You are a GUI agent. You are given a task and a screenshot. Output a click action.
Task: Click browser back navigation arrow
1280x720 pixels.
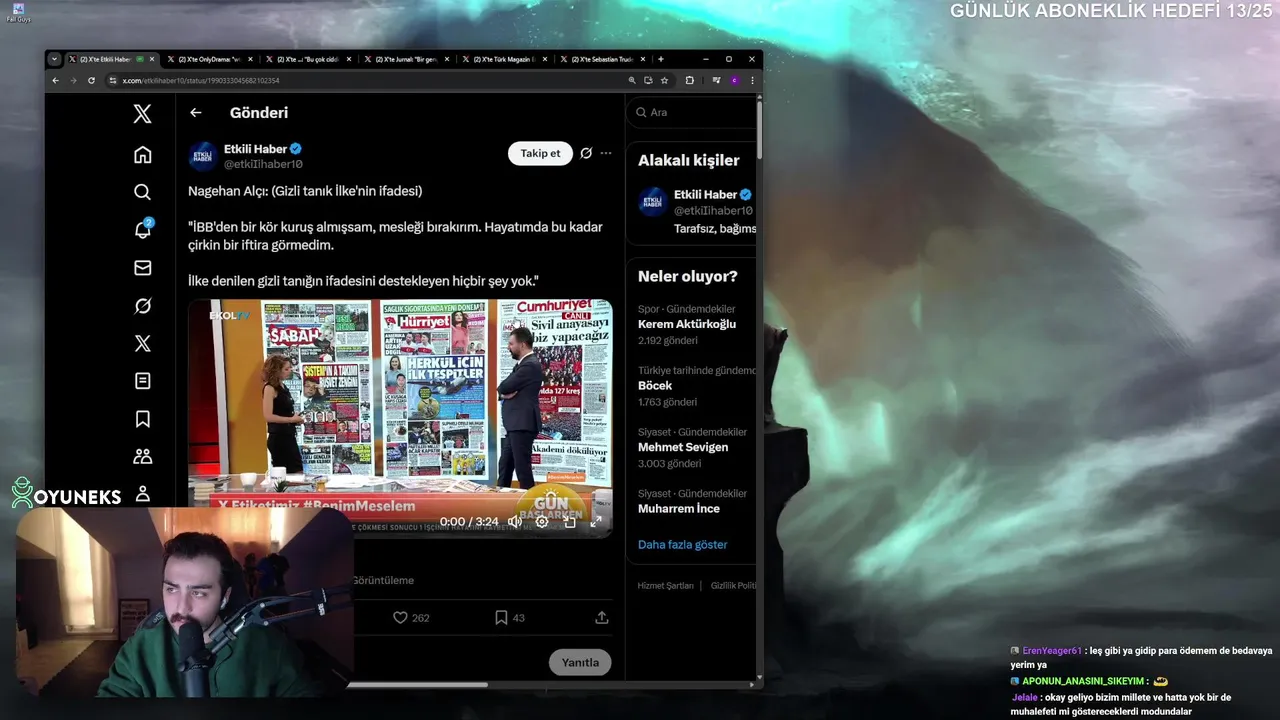click(55, 80)
